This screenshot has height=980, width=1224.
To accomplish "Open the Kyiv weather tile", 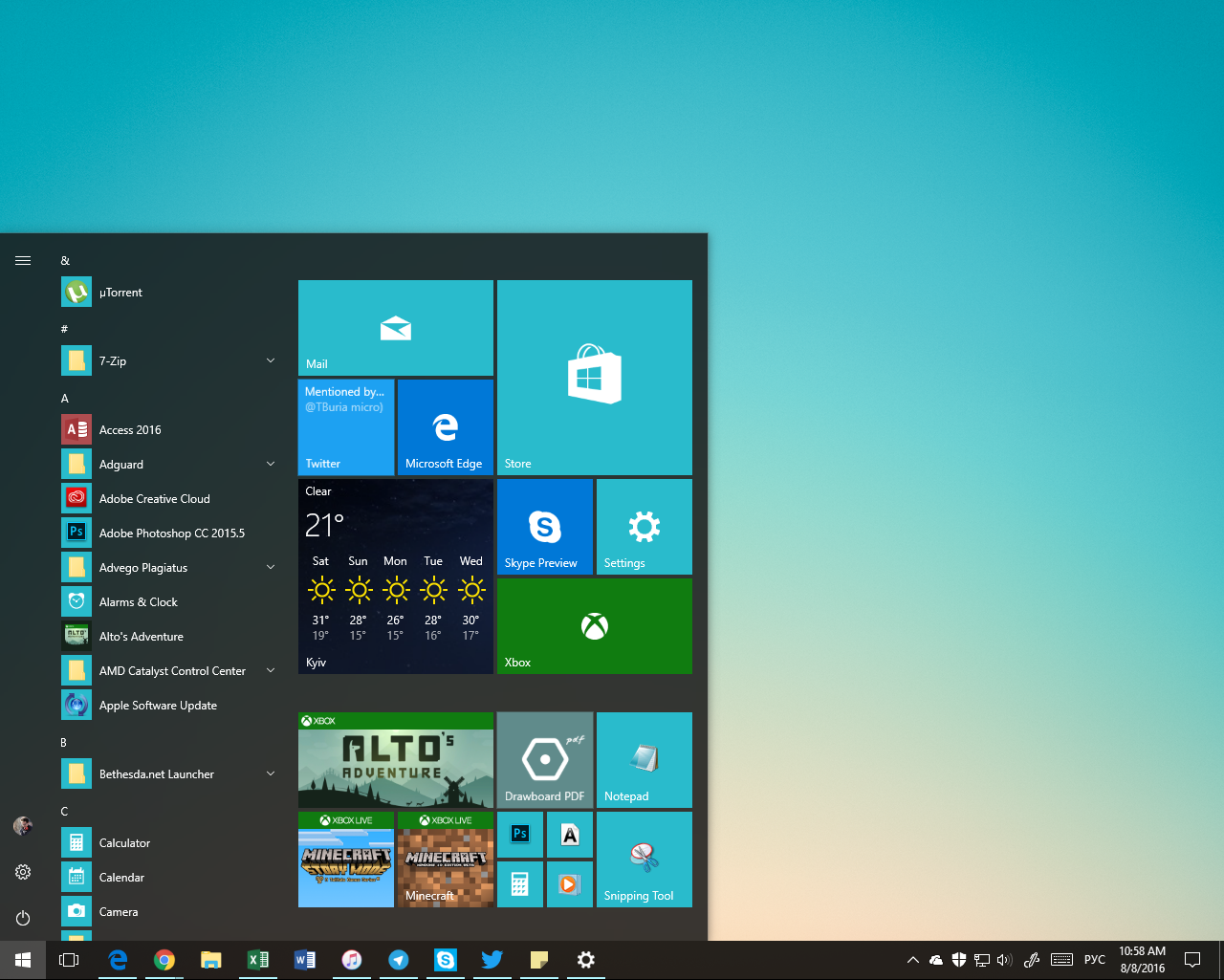I will pyautogui.click(x=396, y=577).
